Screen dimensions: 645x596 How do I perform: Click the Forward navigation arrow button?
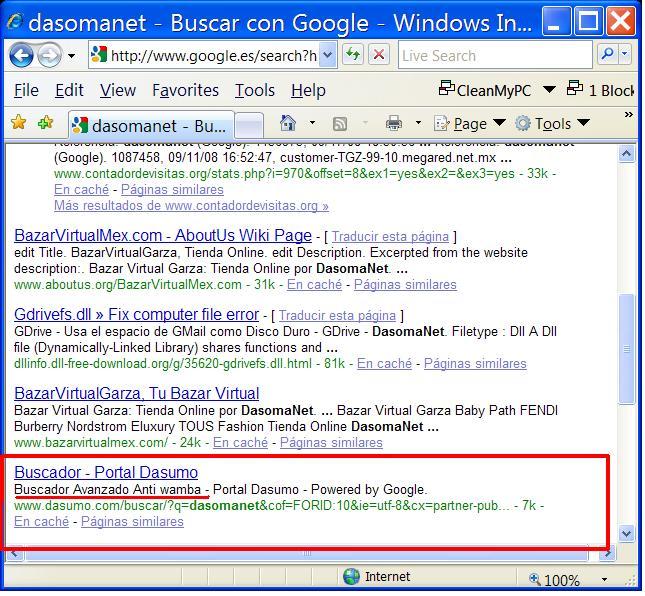click(x=49, y=55)
